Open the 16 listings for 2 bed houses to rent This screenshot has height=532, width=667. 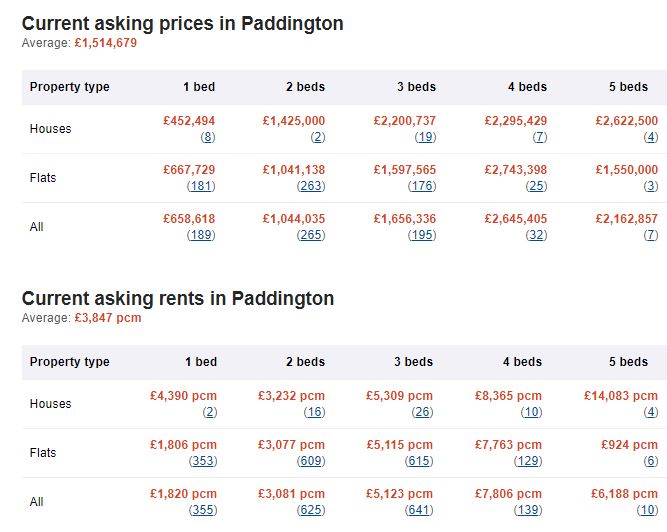coord(314,412)
